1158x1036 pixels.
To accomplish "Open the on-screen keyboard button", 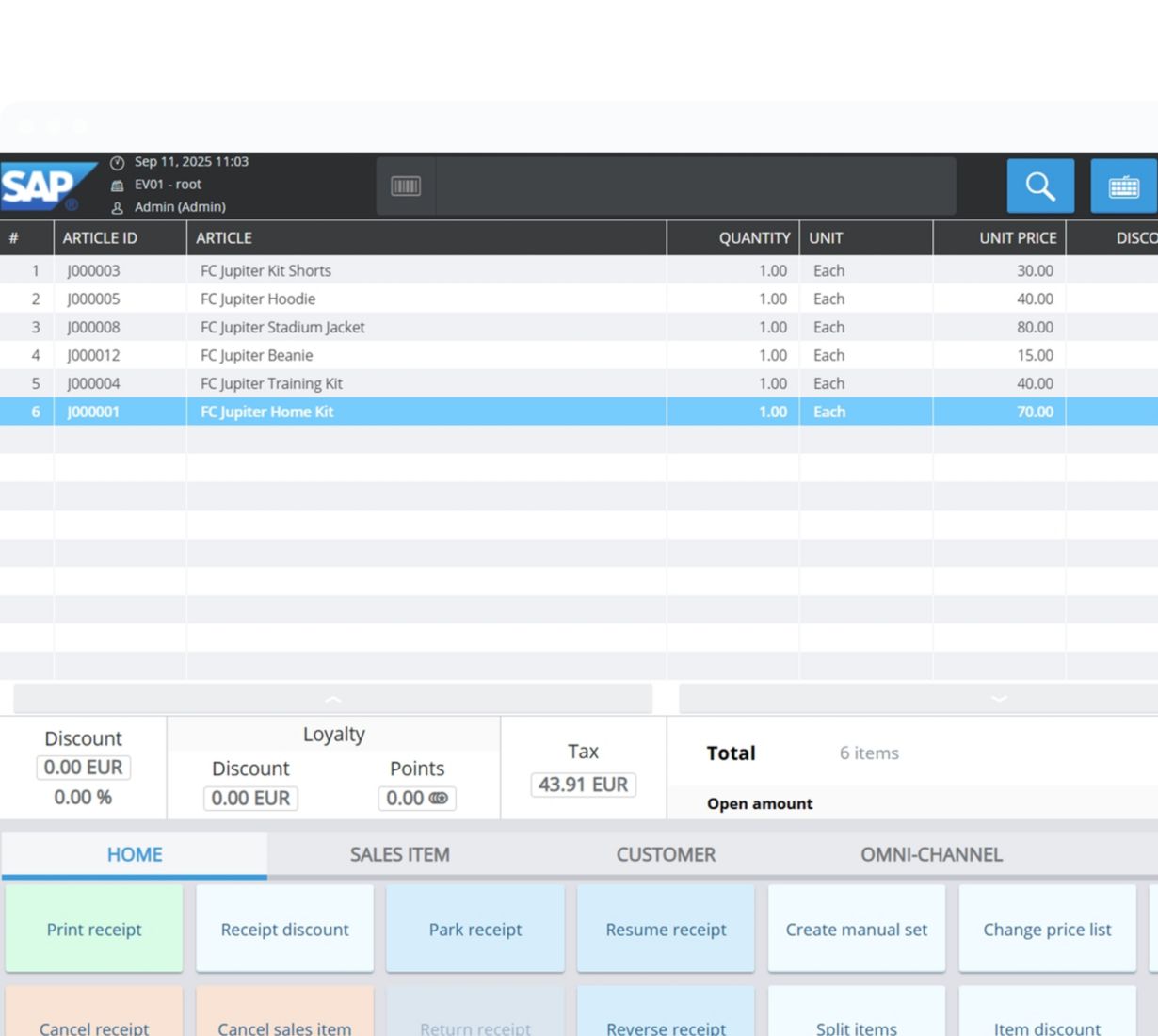I will [1123, 186].
